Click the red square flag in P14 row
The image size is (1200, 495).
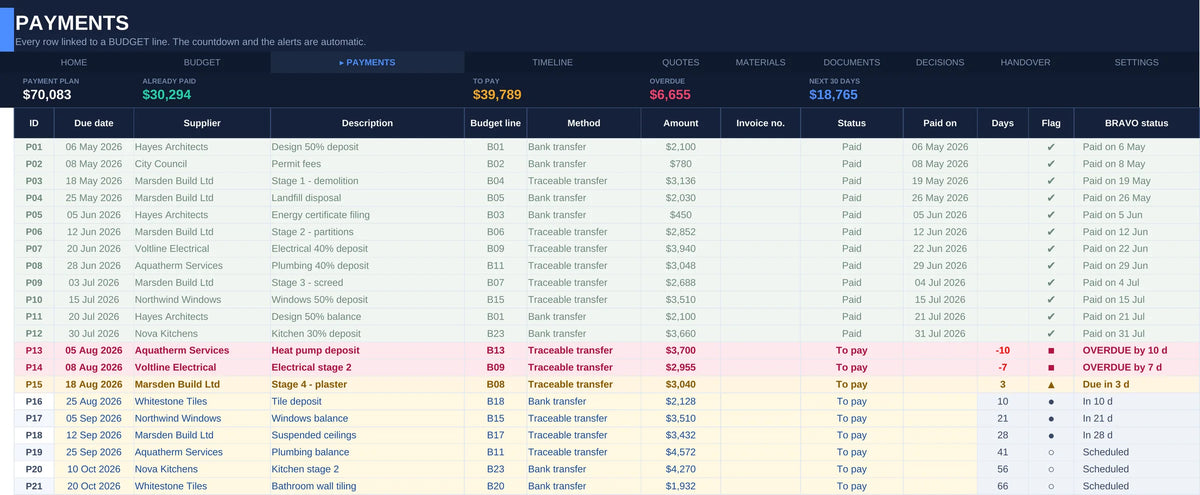1051,368
